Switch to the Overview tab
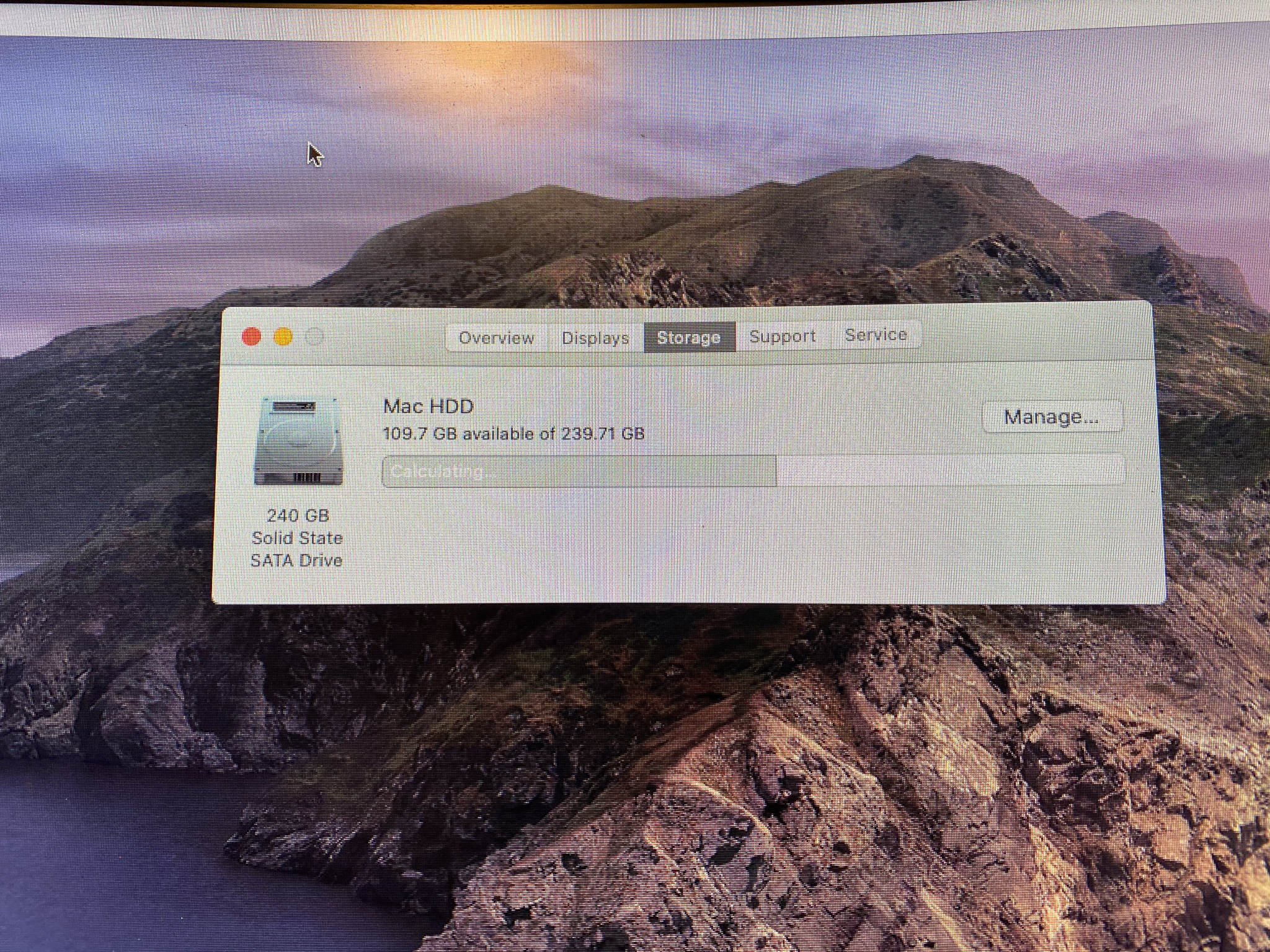The width and height of the screenshot is (1270, 952). 496,338
